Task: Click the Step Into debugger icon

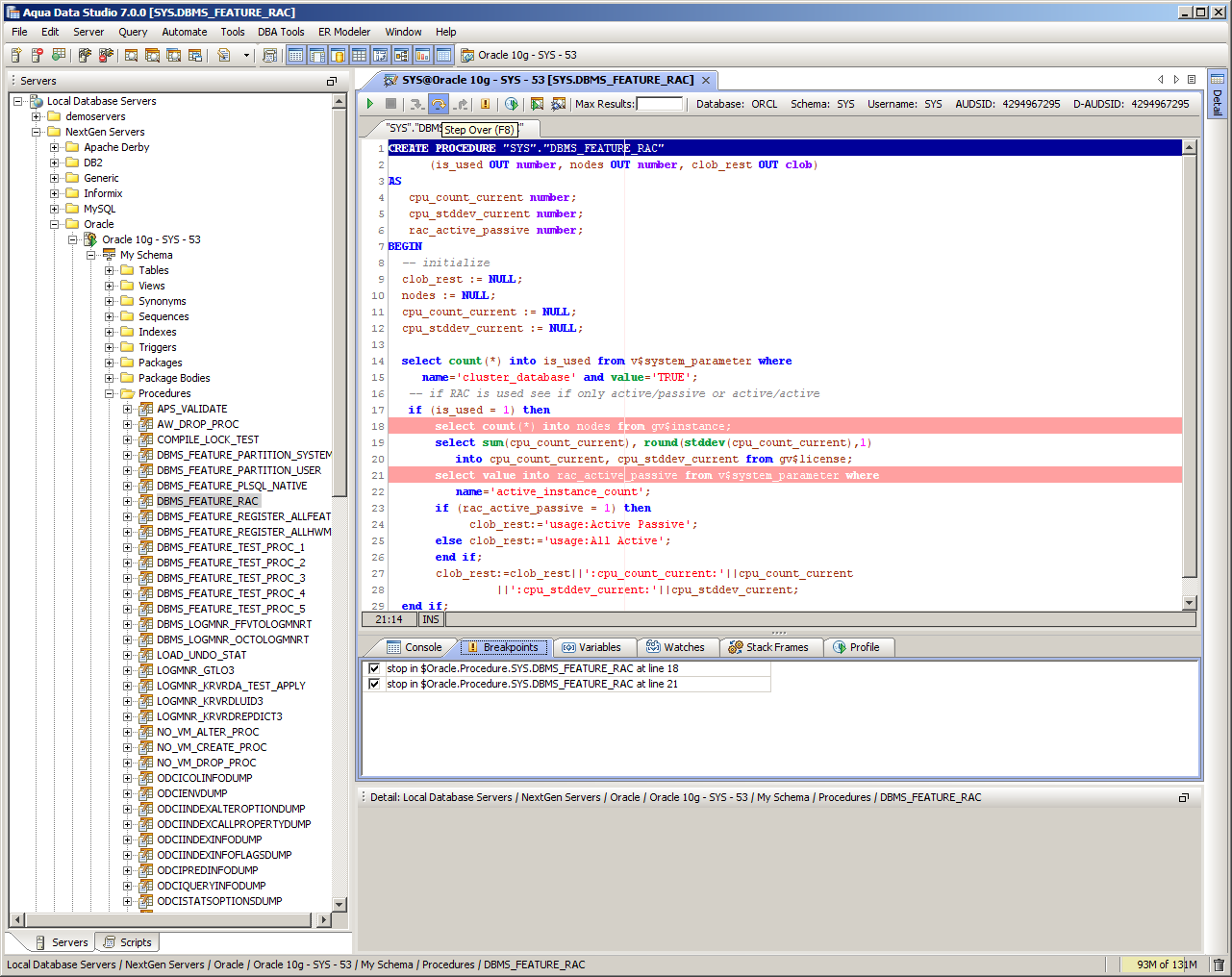Action: click(415, 104)
